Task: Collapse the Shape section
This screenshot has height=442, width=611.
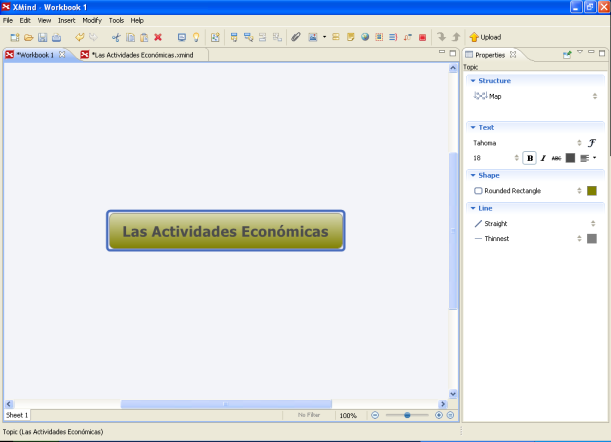Action: pos(473,175)
